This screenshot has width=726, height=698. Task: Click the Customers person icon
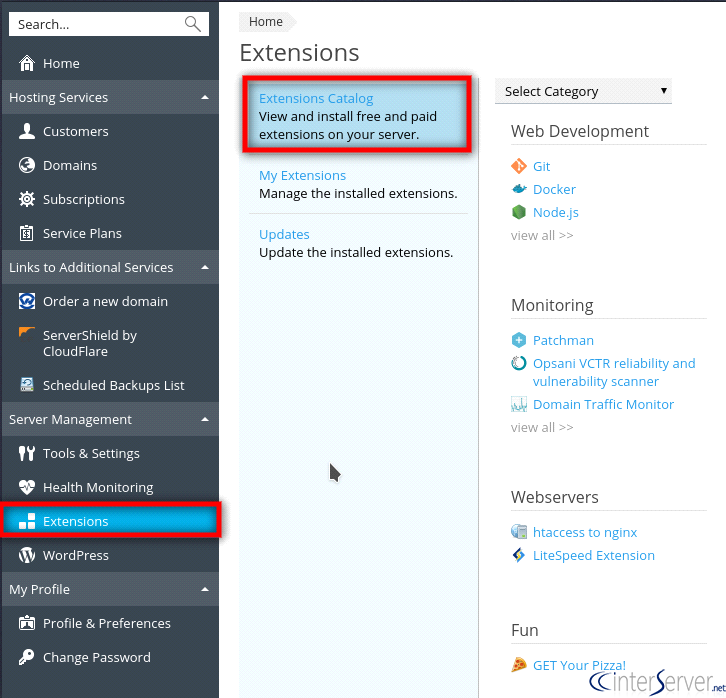tap(27, 131)
